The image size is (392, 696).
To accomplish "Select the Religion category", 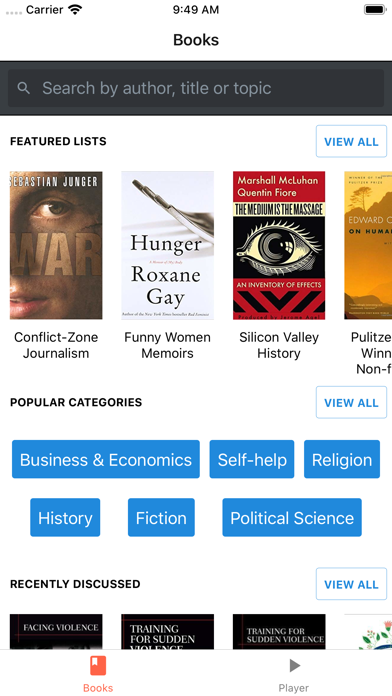I will click(x=342, y=459).
